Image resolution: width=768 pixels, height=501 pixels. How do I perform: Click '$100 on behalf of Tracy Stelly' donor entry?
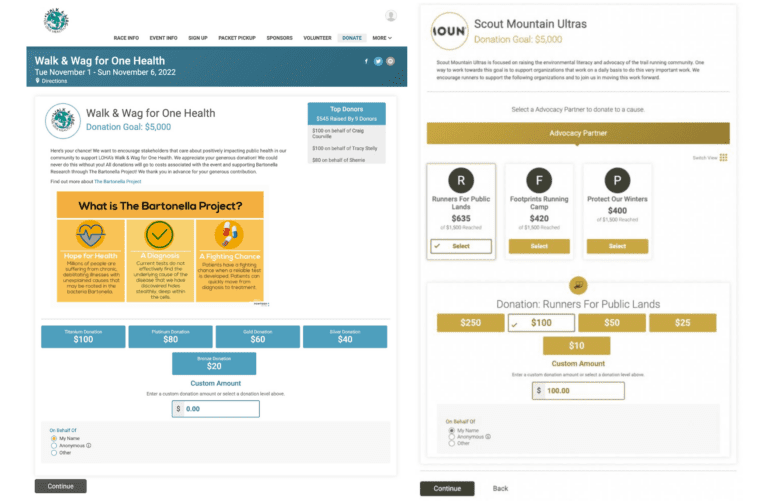(x=345, y=148)
